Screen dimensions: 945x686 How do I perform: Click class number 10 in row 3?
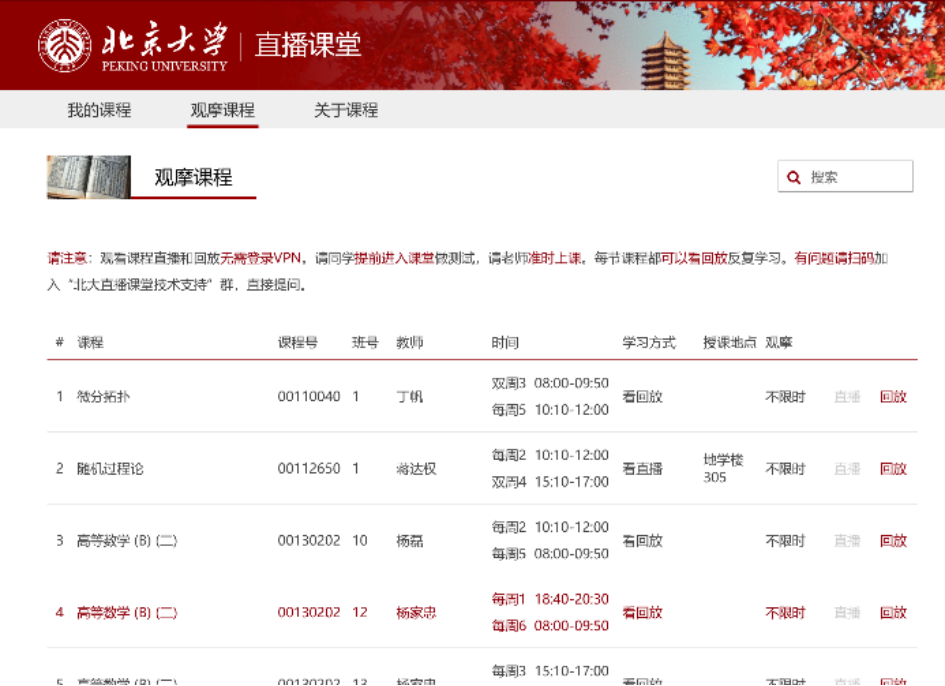(360, 541)
